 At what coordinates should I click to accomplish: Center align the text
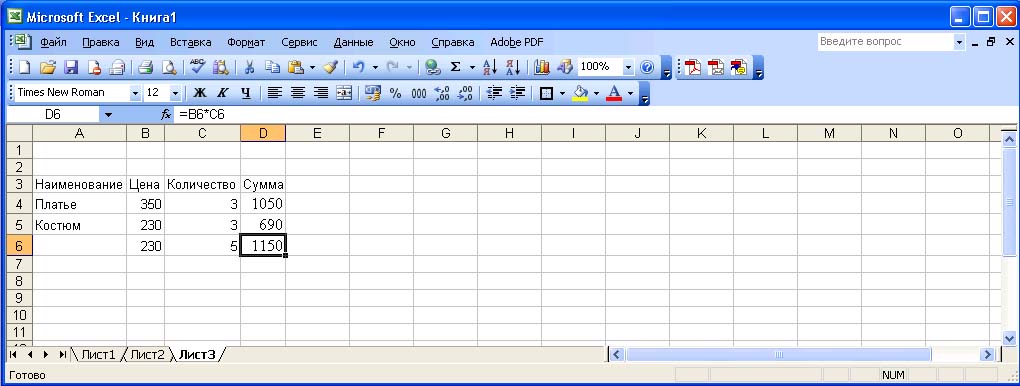click(298, 93)
